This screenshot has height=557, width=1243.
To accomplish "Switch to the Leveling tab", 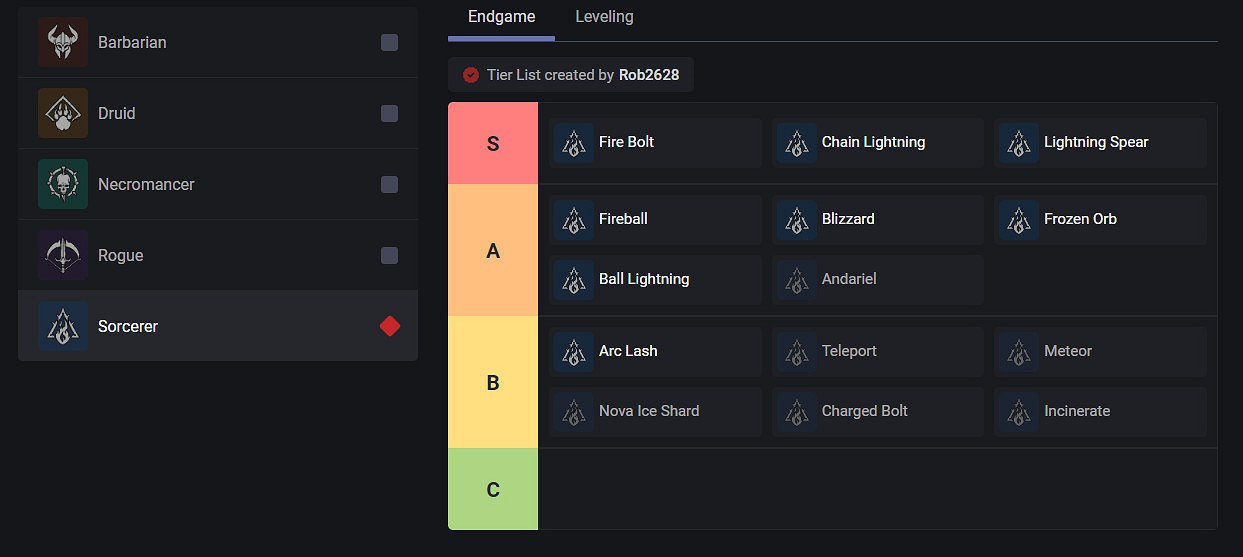I will click(604, 17).
